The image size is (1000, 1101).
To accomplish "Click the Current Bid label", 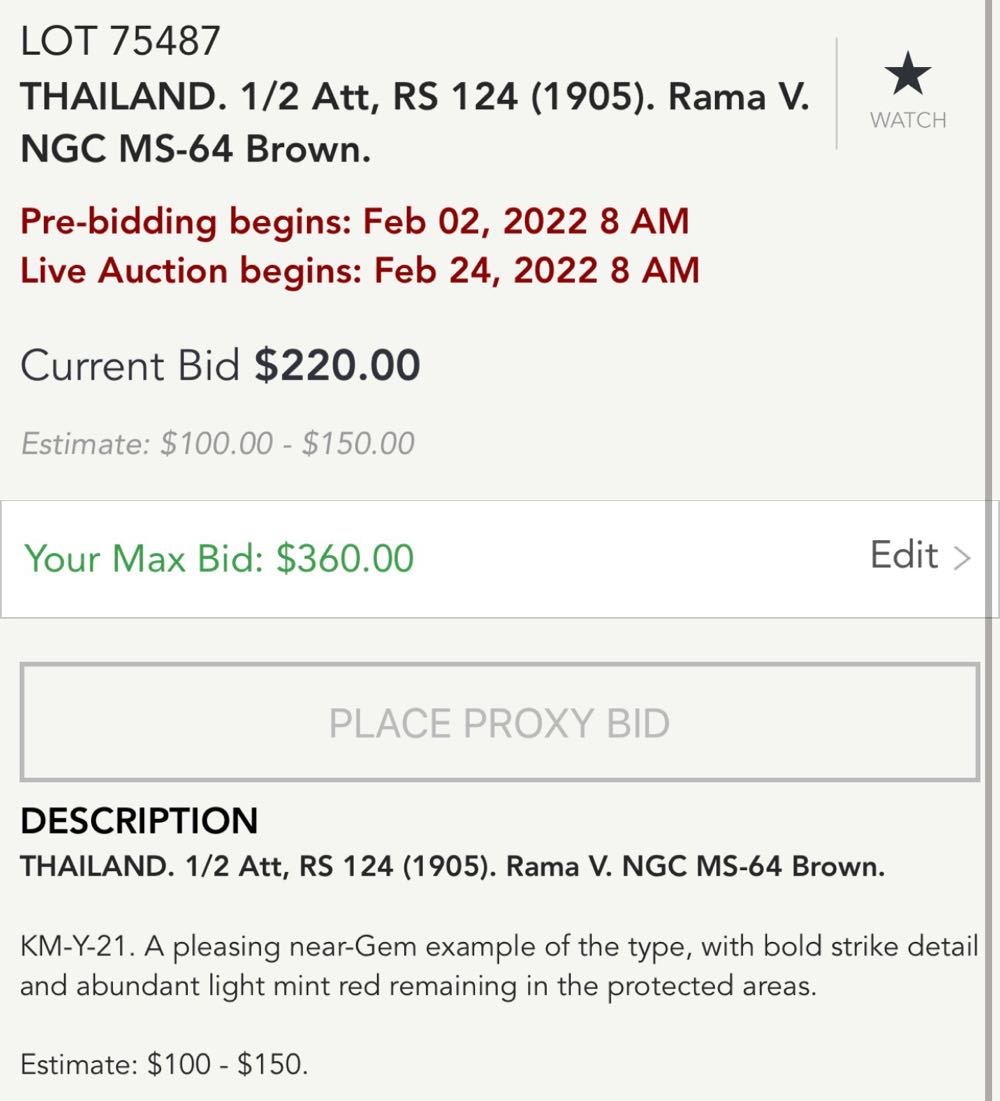I will pos(130,366).
